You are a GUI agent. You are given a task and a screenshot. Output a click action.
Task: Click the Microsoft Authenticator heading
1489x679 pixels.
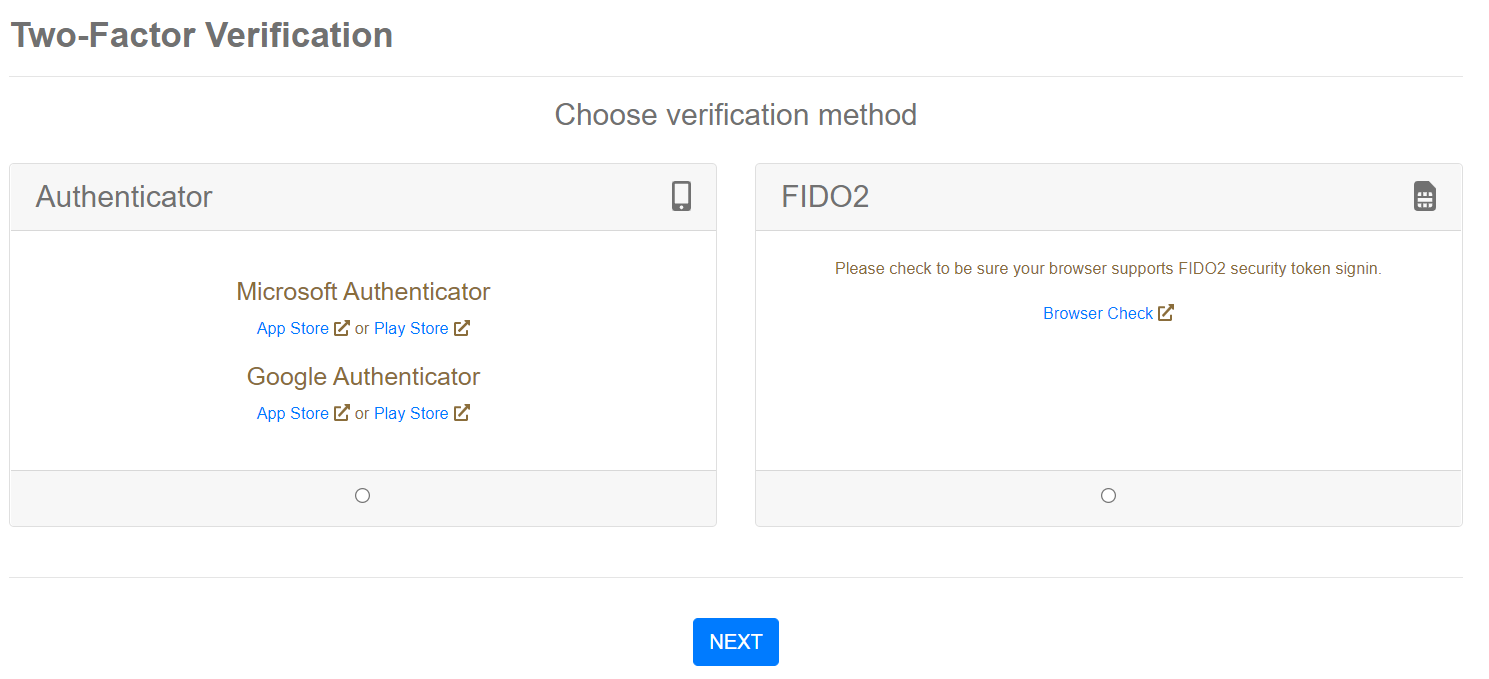pos(363,291)
